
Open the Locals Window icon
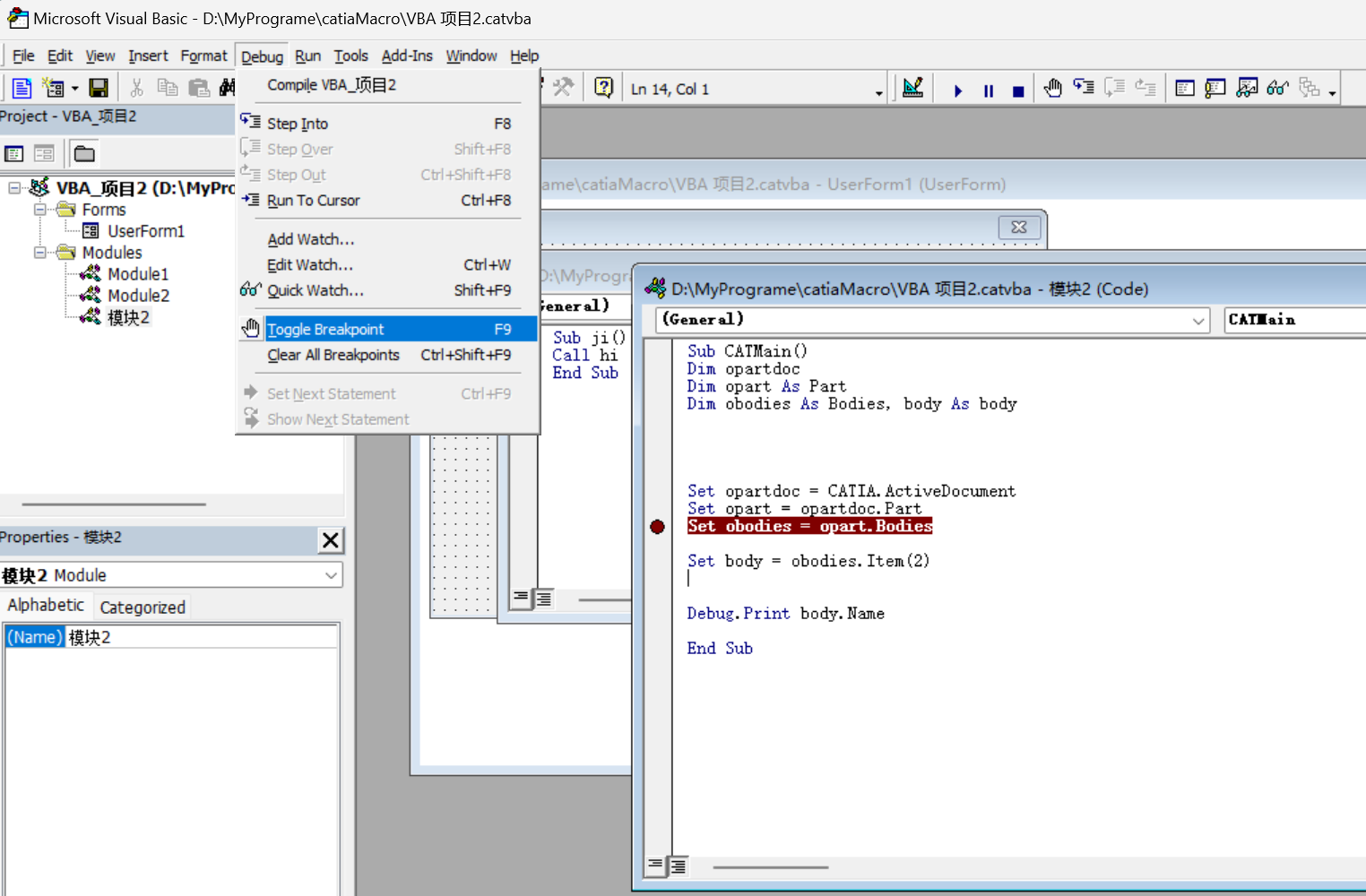(1185, 88)
